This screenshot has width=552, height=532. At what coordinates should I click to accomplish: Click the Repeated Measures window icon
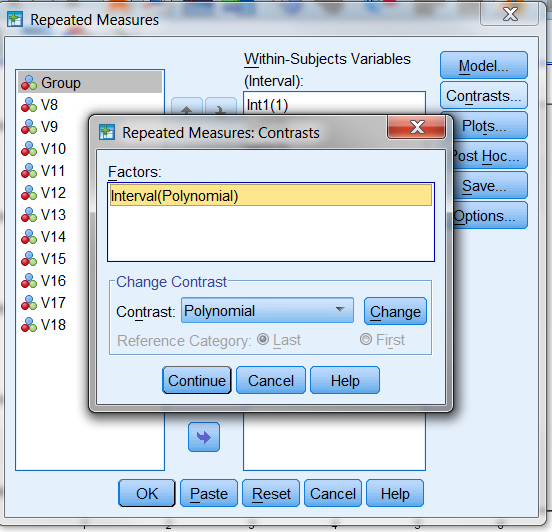pos(15,19)
